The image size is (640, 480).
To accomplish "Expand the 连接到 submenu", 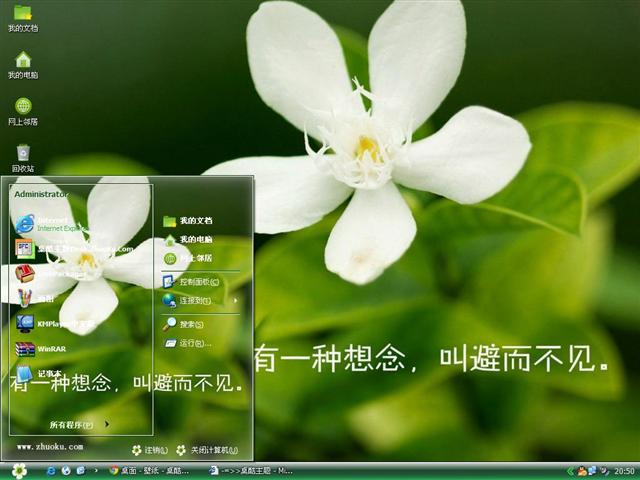I will [200, 300].
